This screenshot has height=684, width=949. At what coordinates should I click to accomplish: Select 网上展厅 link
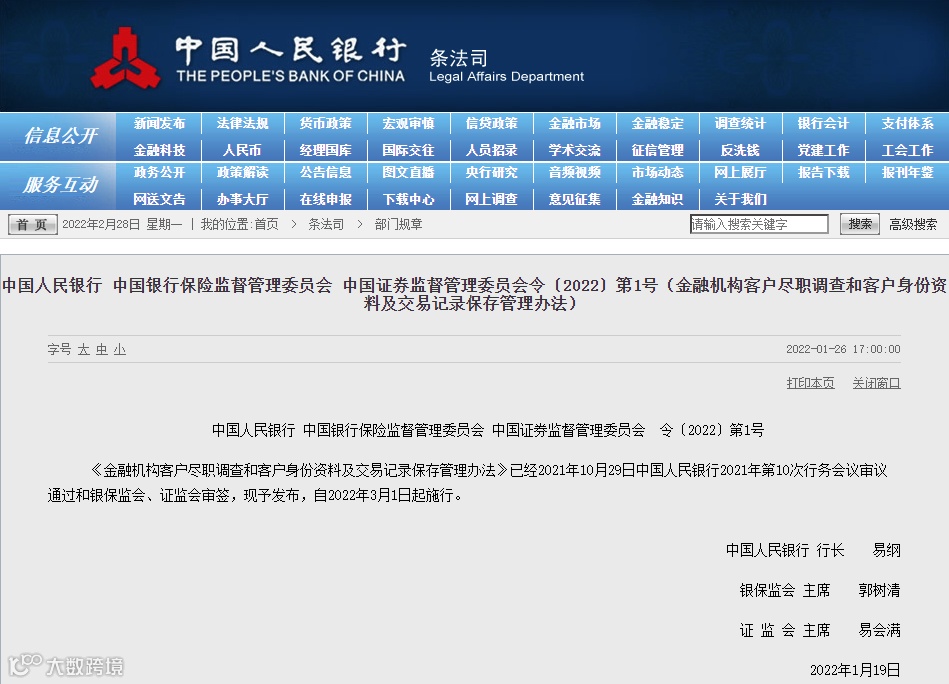(x=740, y=173)
